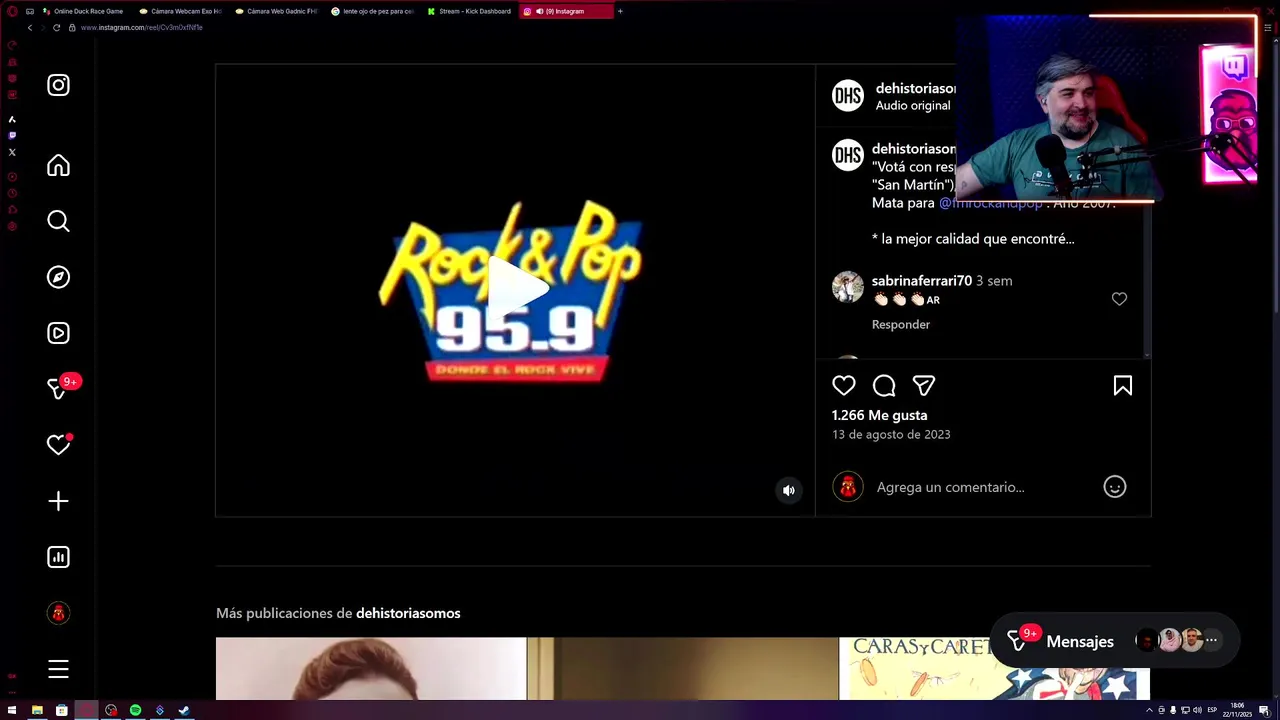Viewport: 1280px width, 720px height.
Task: Open the More hamburger menu
Action: tap(58, 669)
